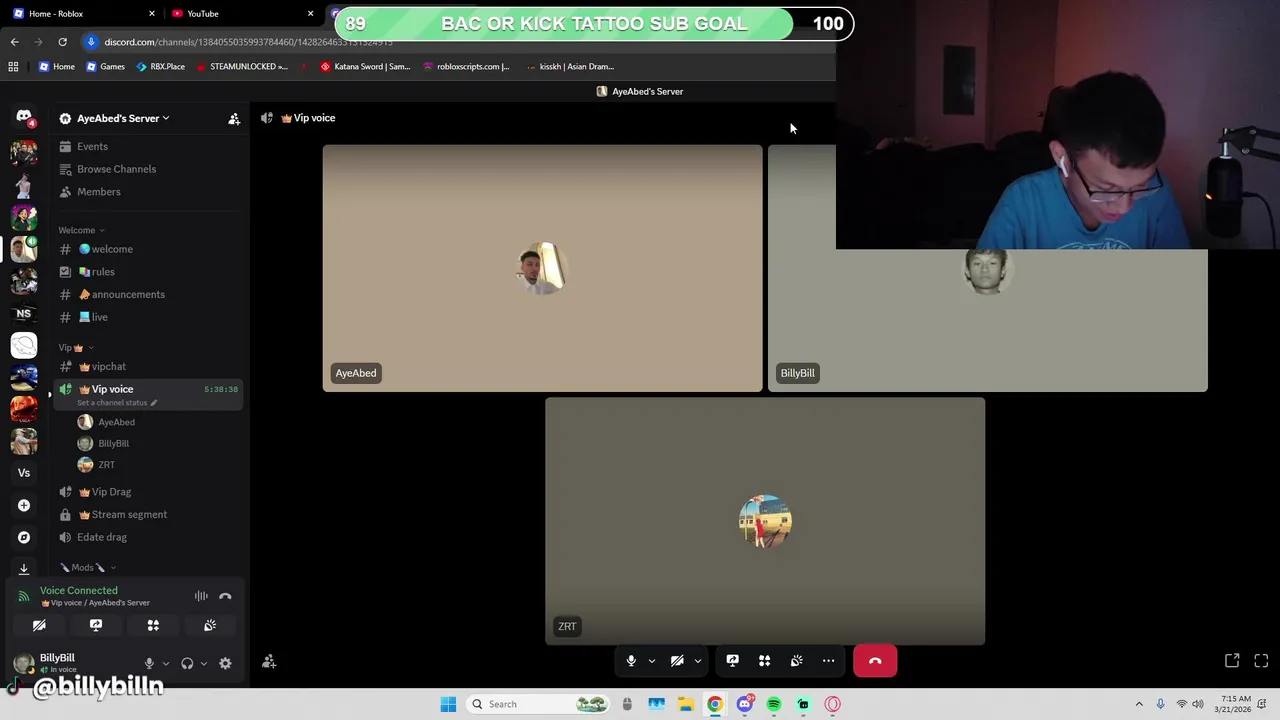1280x720 pixels.
Task: Turn on camera in call control bar
Action: coord(677,661)
